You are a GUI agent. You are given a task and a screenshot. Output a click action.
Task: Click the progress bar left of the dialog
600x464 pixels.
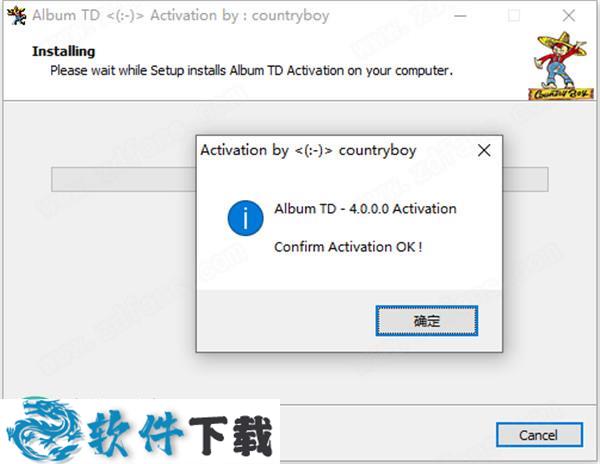coord(124,179)
